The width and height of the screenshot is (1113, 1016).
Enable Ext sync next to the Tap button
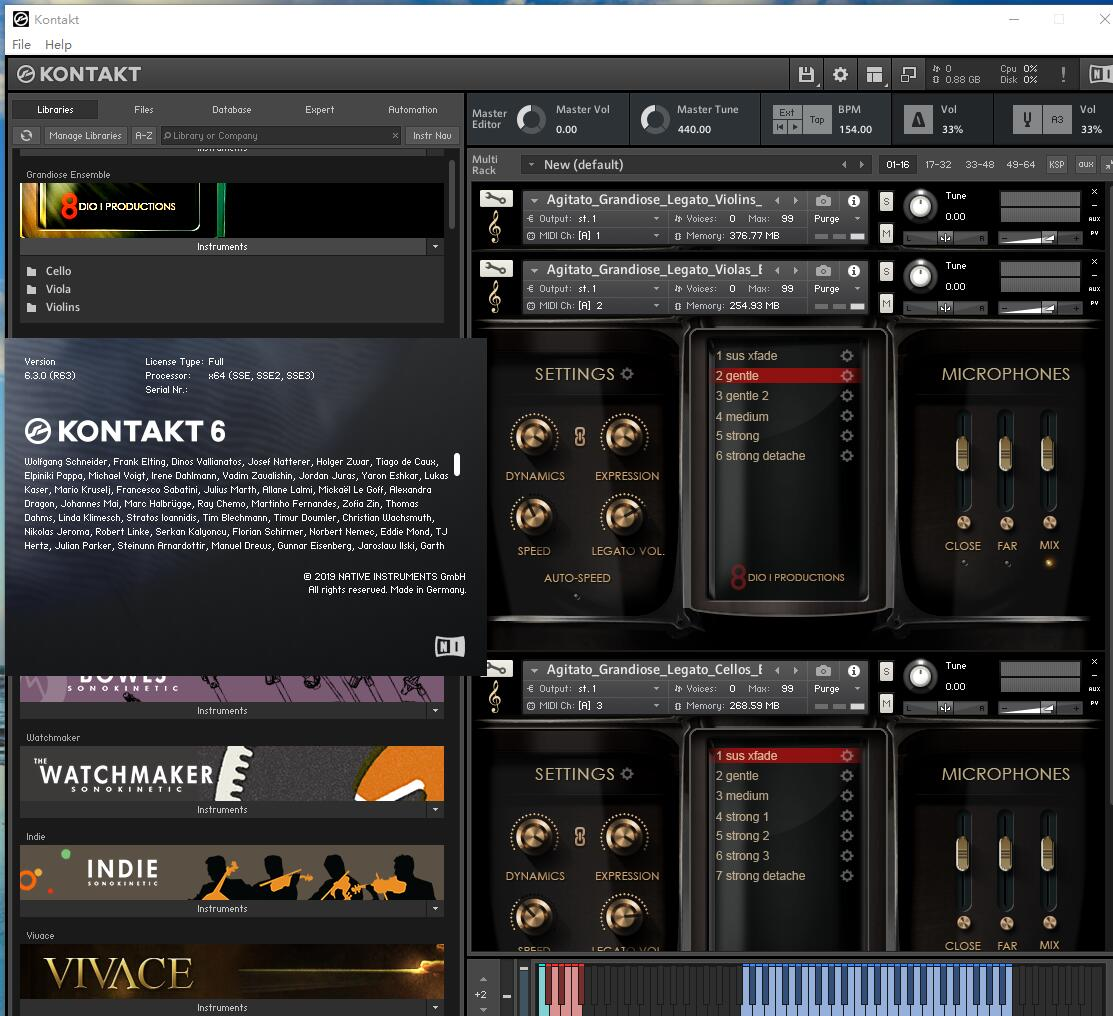[x=787, y=113]
